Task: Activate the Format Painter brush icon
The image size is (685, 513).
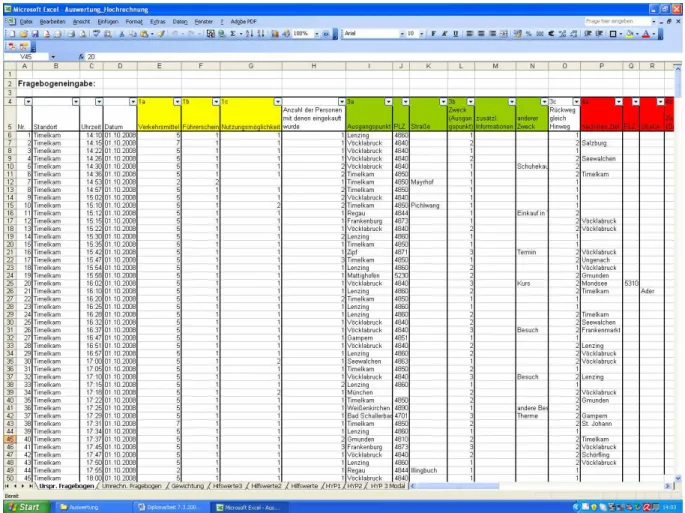Action: [x=161, y=34]
